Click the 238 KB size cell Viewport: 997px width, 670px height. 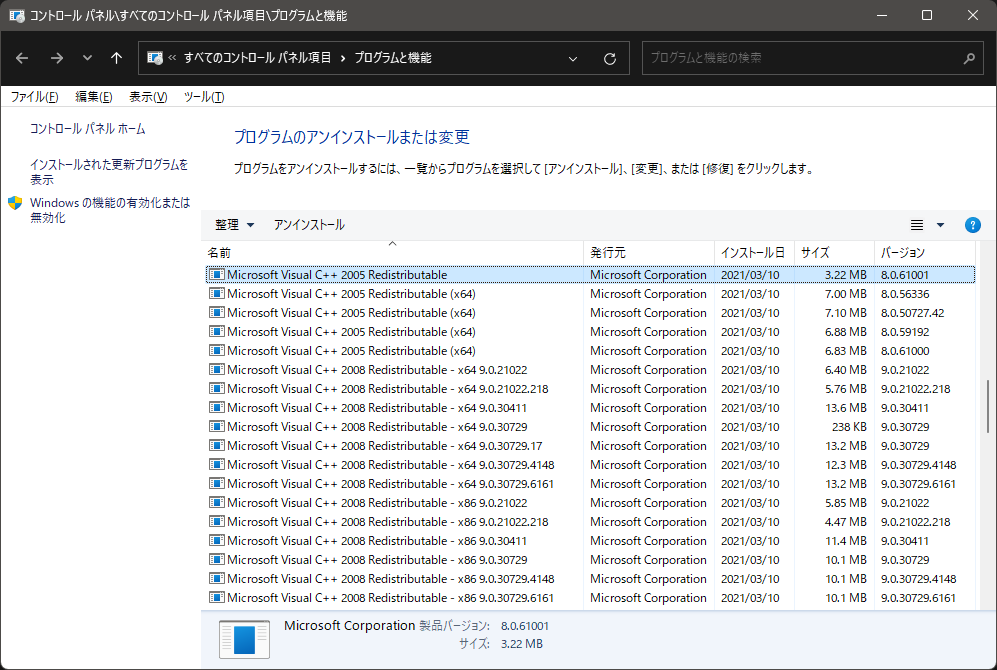coord(849,427)
